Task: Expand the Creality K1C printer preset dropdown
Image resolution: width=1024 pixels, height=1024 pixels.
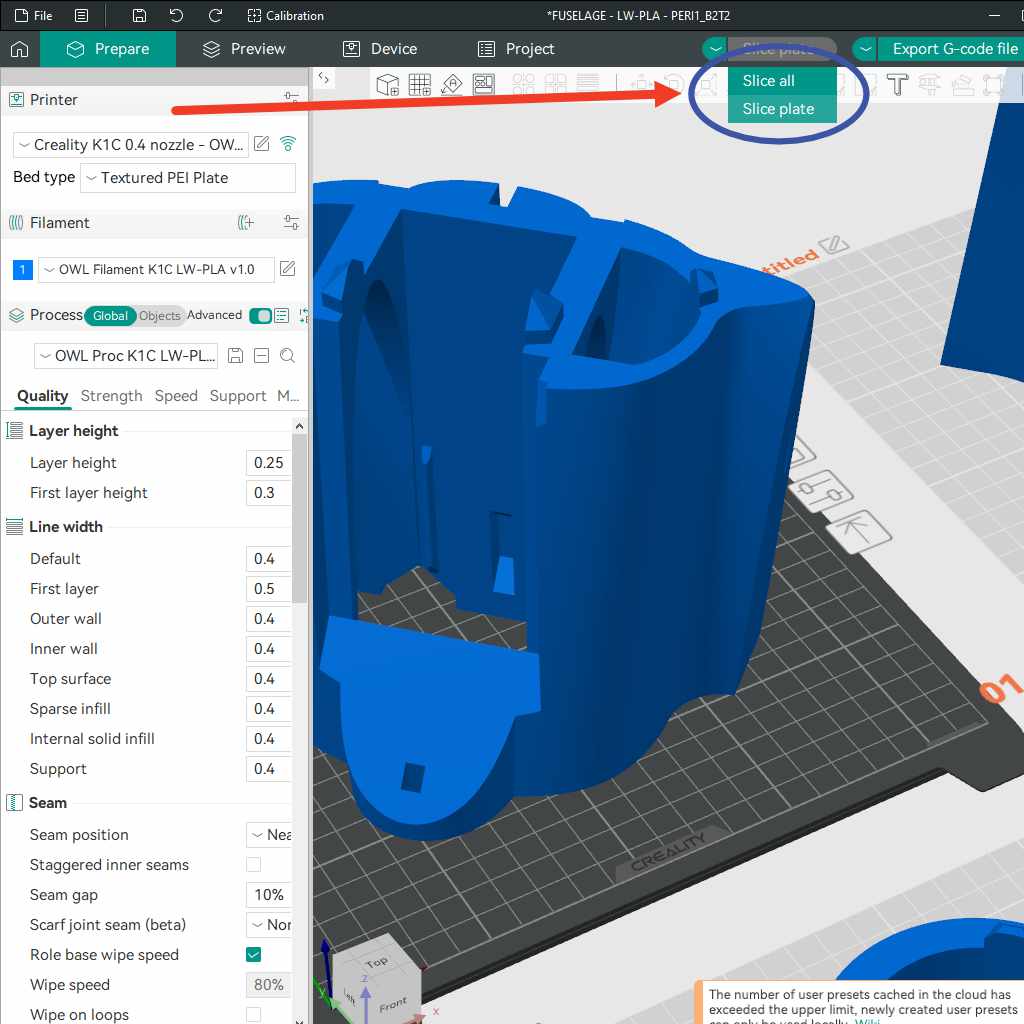Action: [130, 145]
